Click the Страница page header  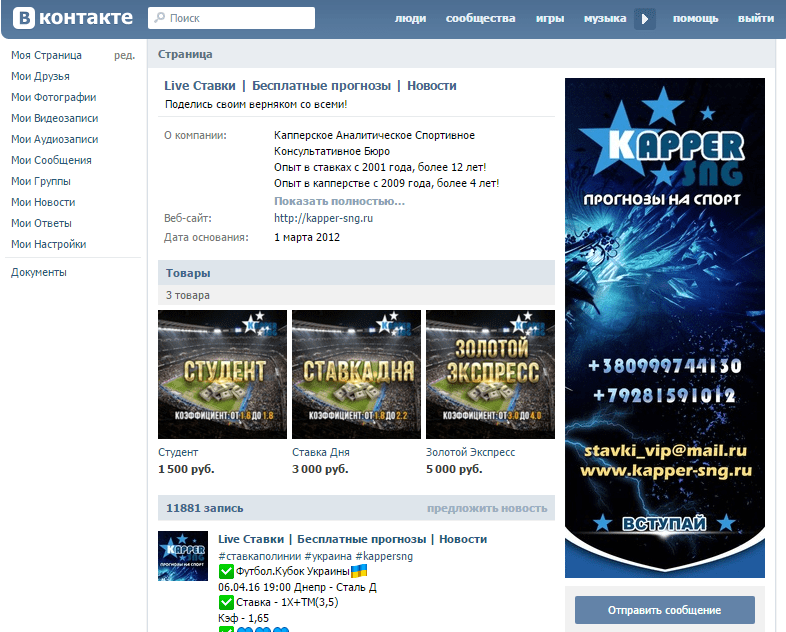pos(185,54)
